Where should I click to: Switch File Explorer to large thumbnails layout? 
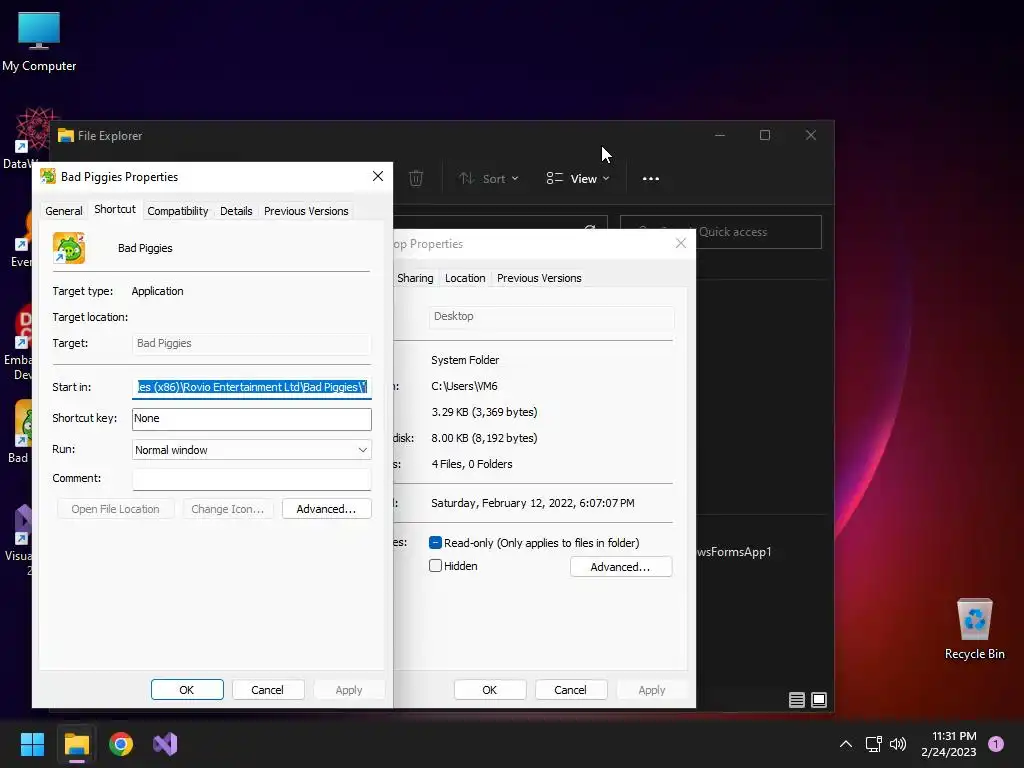[x=819, y=700]
